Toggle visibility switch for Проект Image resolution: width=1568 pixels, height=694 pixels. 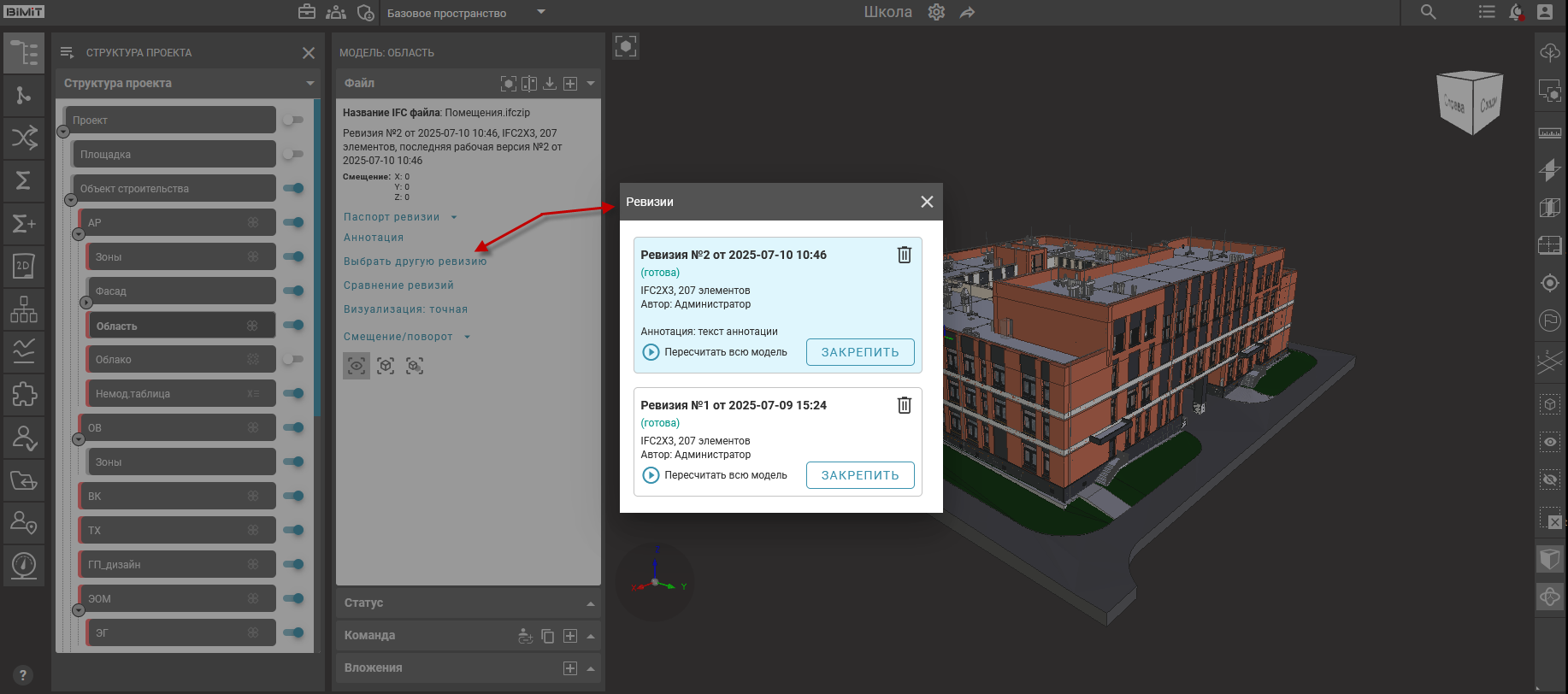293,121
